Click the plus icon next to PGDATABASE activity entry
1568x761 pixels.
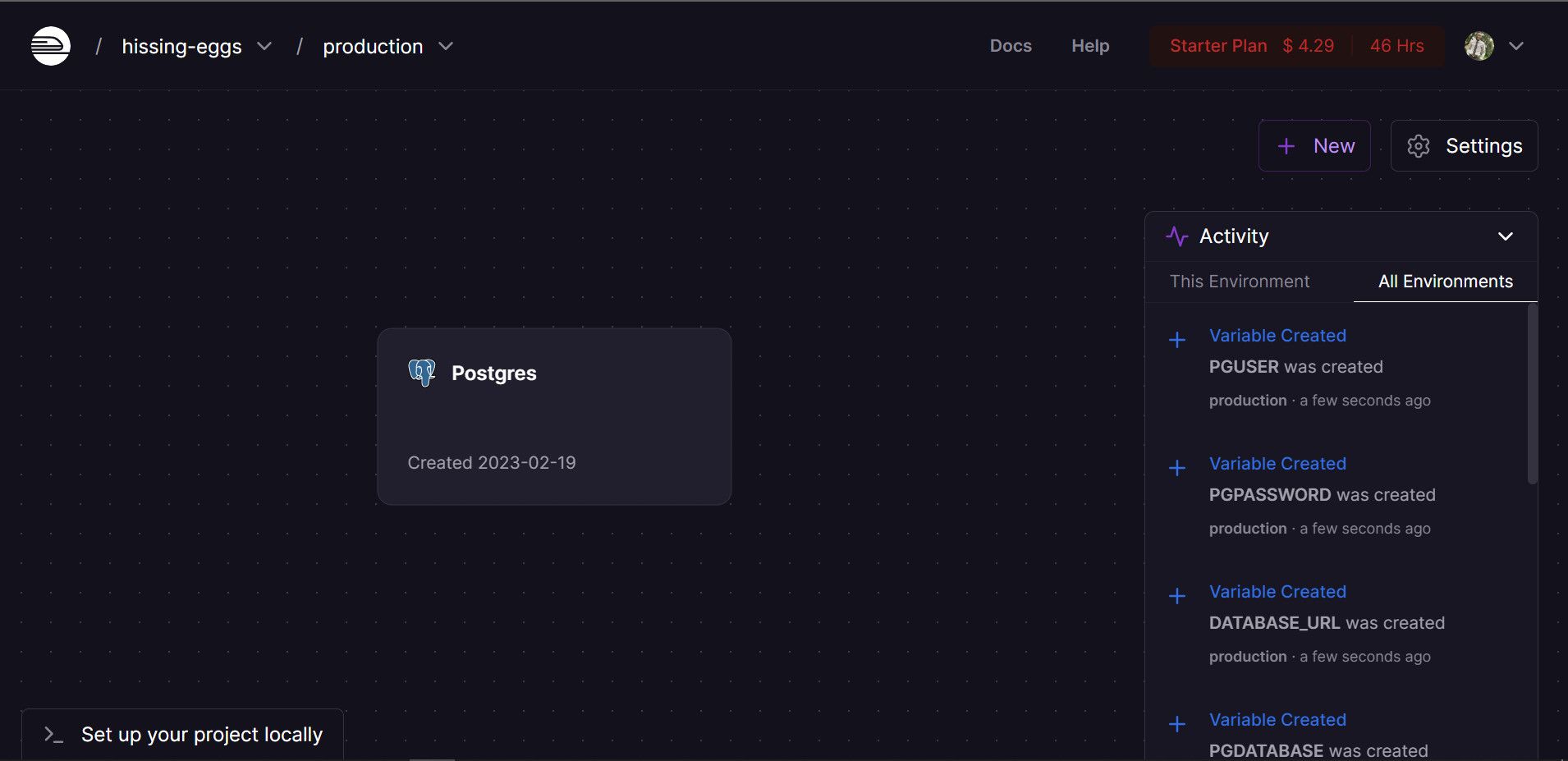(1178, 724)
